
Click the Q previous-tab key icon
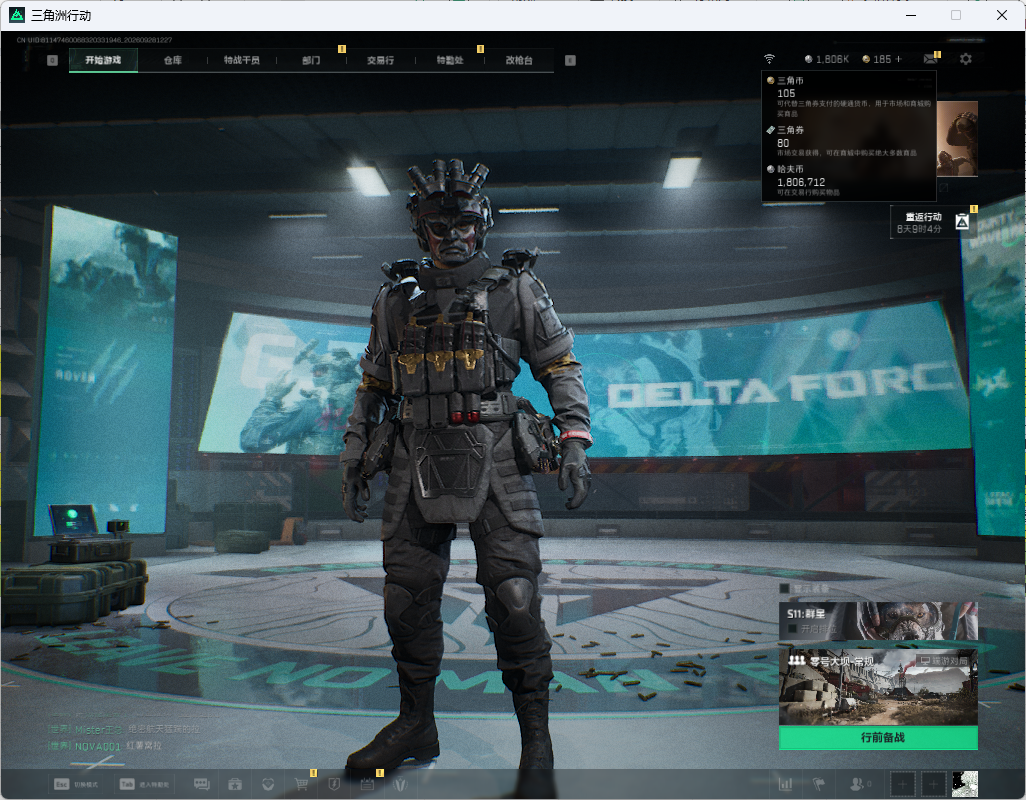[53, 60]
